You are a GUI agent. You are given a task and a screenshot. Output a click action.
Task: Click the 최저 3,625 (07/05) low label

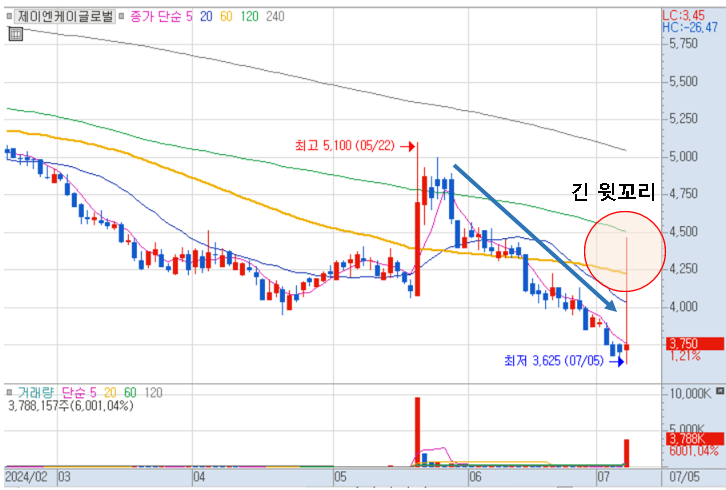pyautogui.click(x=554, y=360)
